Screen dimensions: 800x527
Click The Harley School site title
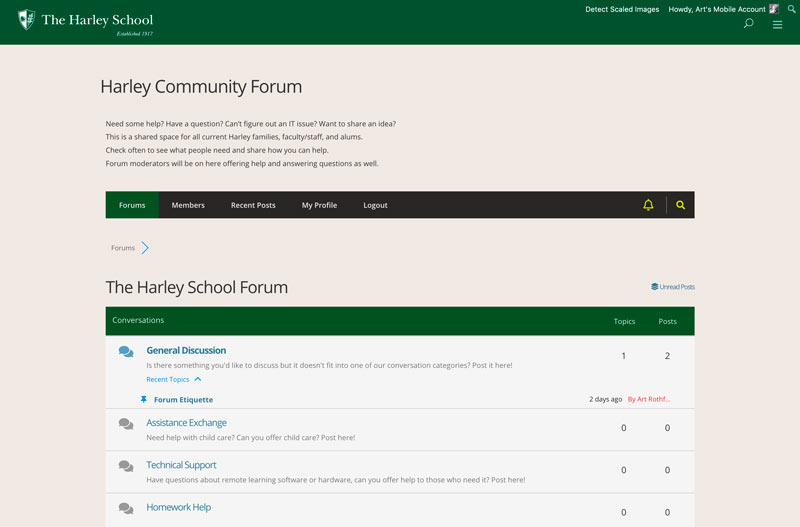[97, 20]
